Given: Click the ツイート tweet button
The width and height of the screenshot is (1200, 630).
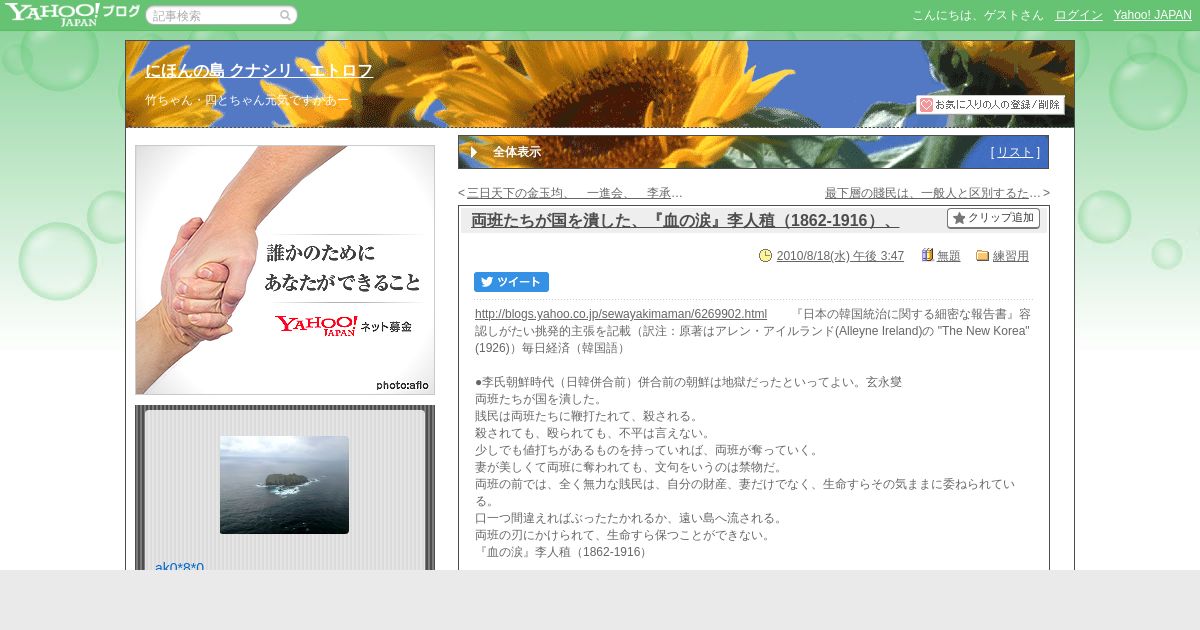Looking at the screenshot, I should (x=511, y=282).
